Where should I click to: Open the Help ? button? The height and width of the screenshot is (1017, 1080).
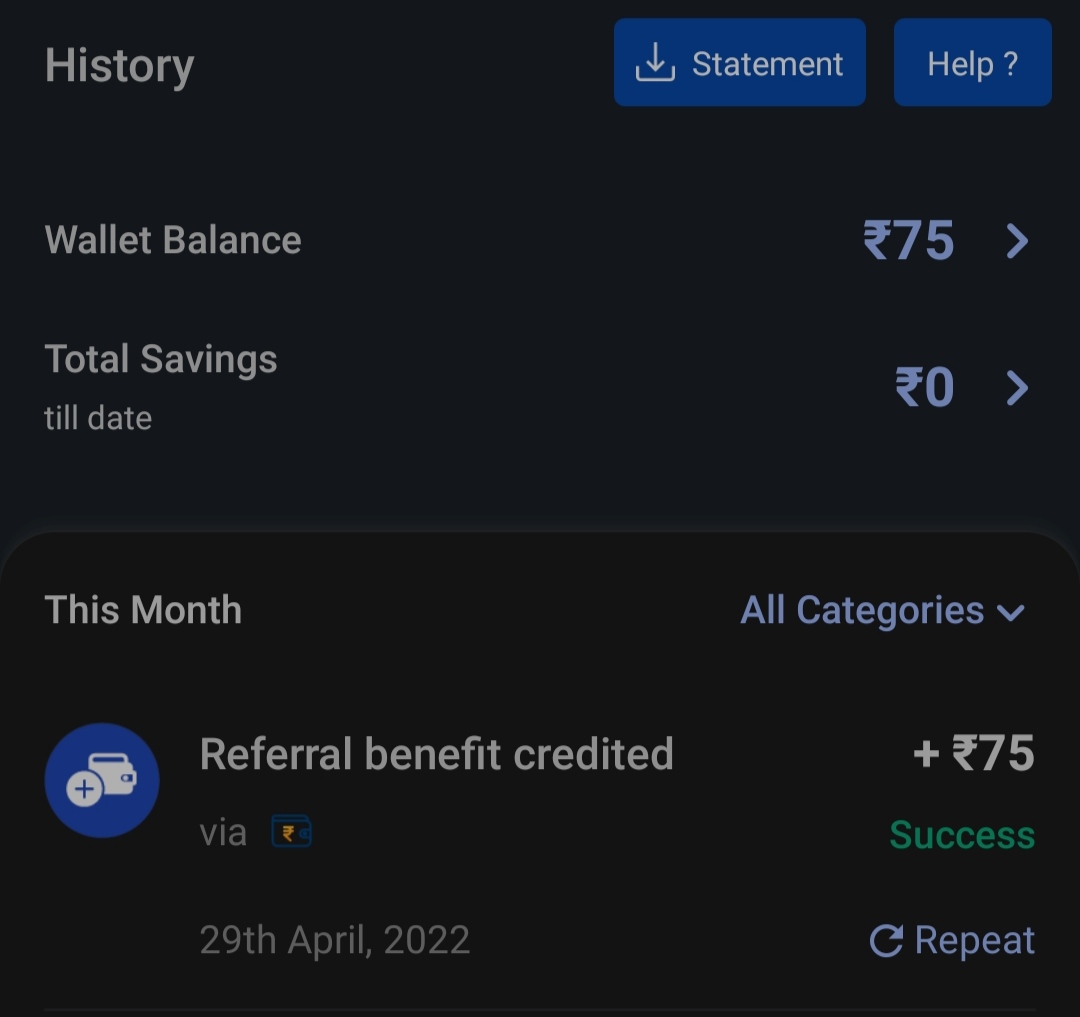pos(972,63)
